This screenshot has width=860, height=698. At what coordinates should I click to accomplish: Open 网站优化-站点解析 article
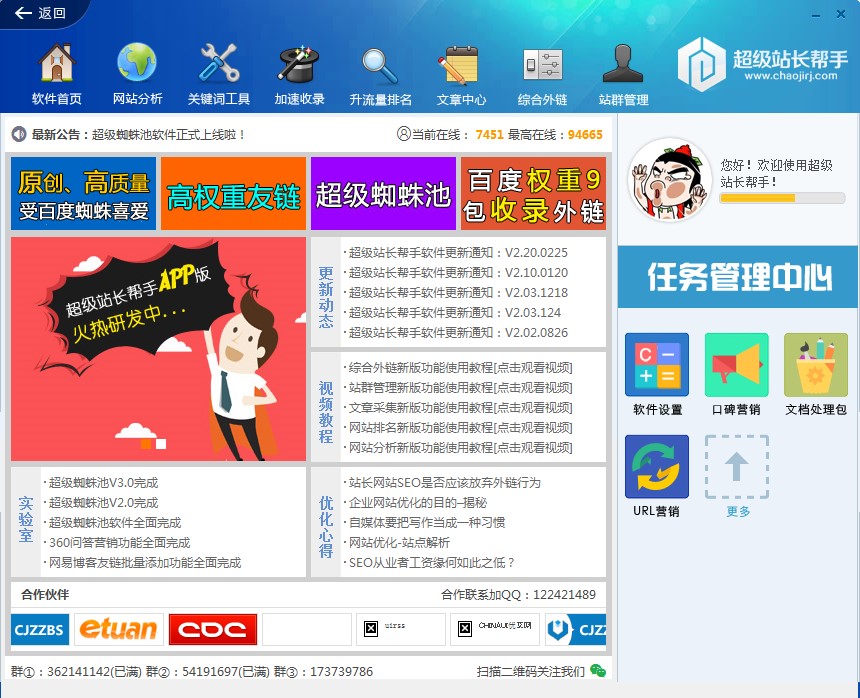399,543
